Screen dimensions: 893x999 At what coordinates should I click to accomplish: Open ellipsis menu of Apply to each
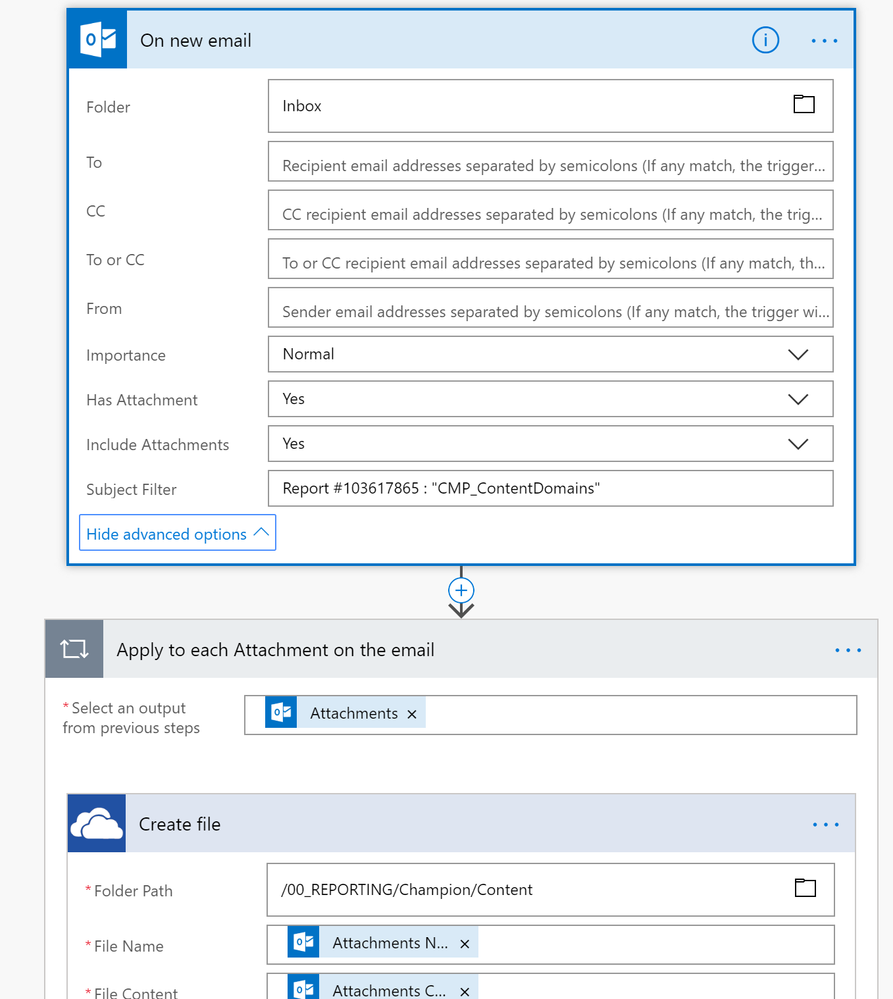[x=848, y=650]
